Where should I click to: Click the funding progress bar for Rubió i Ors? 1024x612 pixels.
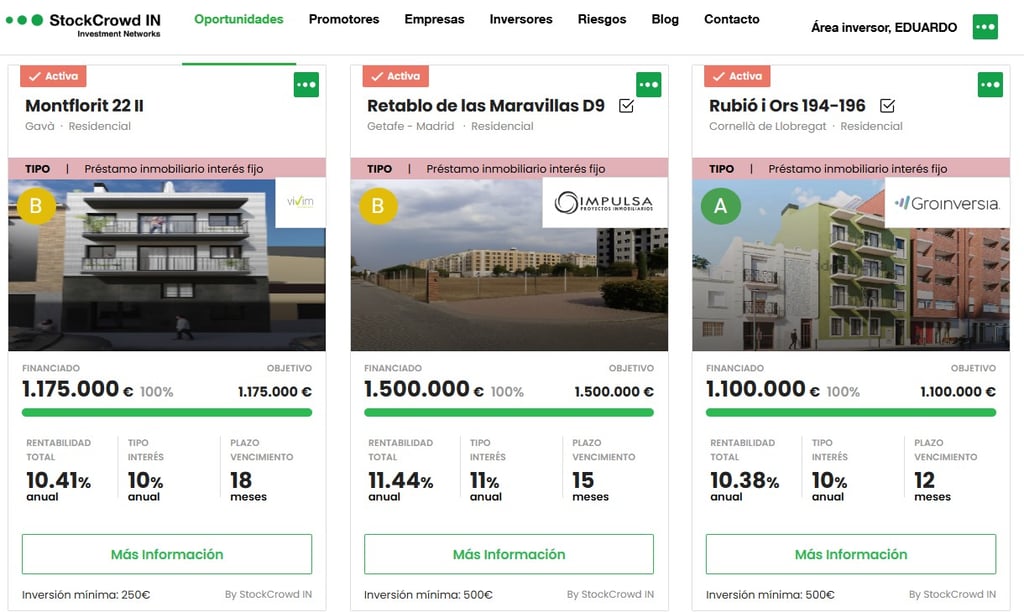point(851,412)
